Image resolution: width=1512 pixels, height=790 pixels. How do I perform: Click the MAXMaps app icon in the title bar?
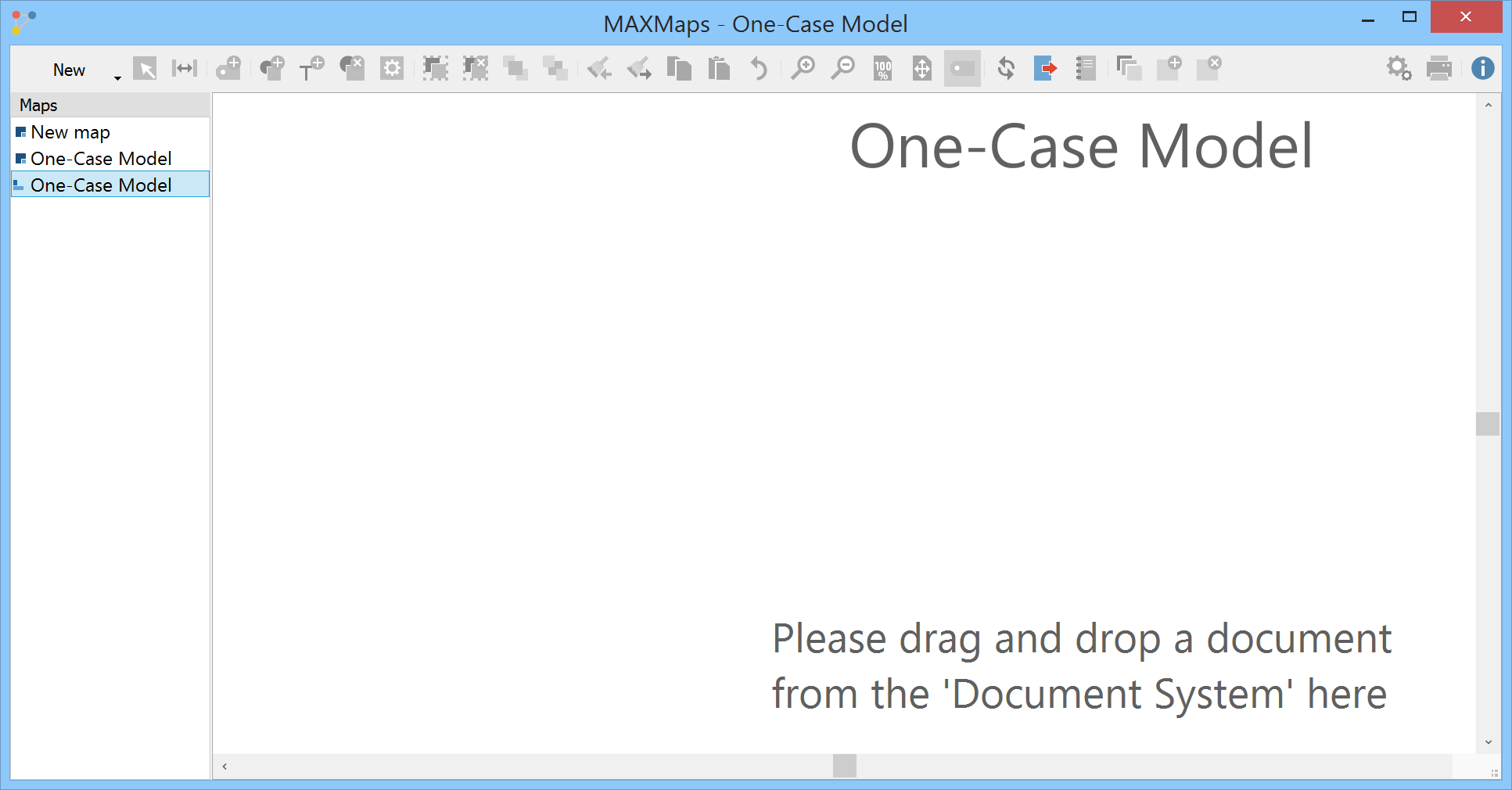(23, 22)
